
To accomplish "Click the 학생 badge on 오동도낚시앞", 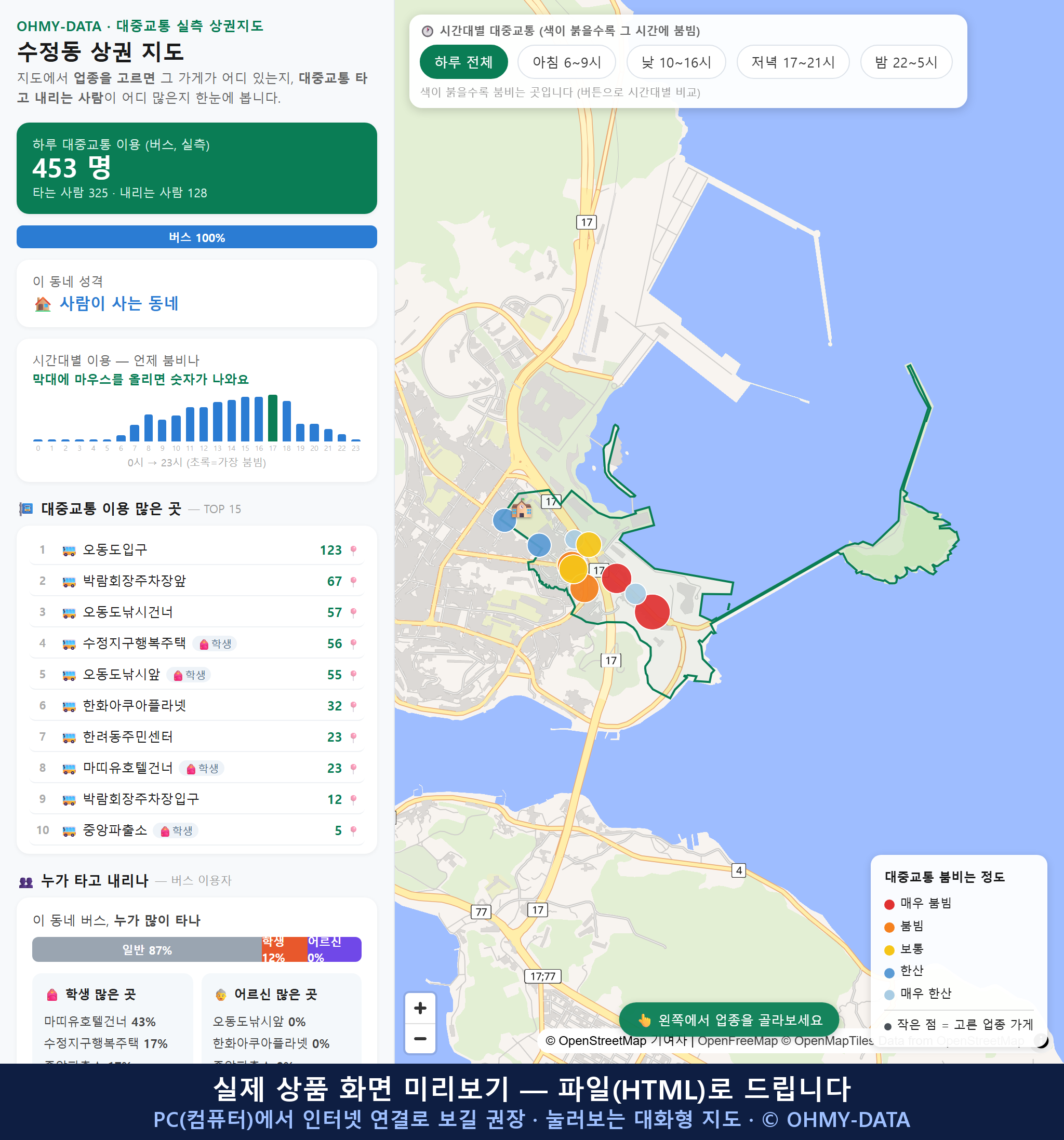I will [189, 674].
